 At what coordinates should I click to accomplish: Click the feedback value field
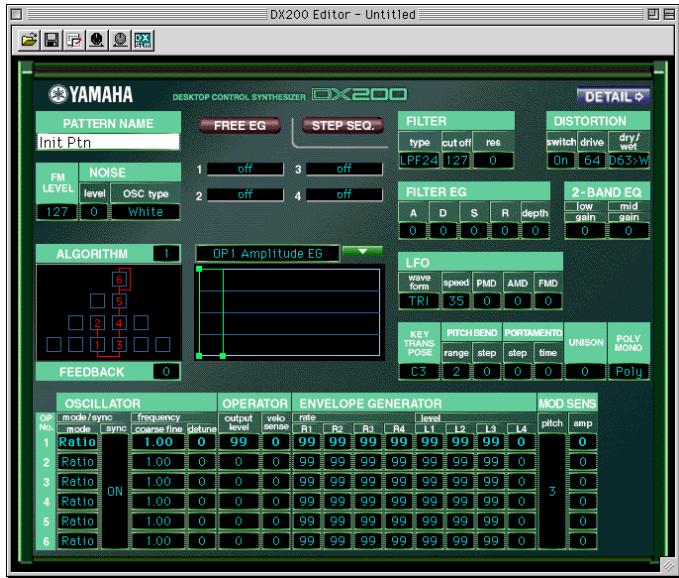click(x=166, y=371)
